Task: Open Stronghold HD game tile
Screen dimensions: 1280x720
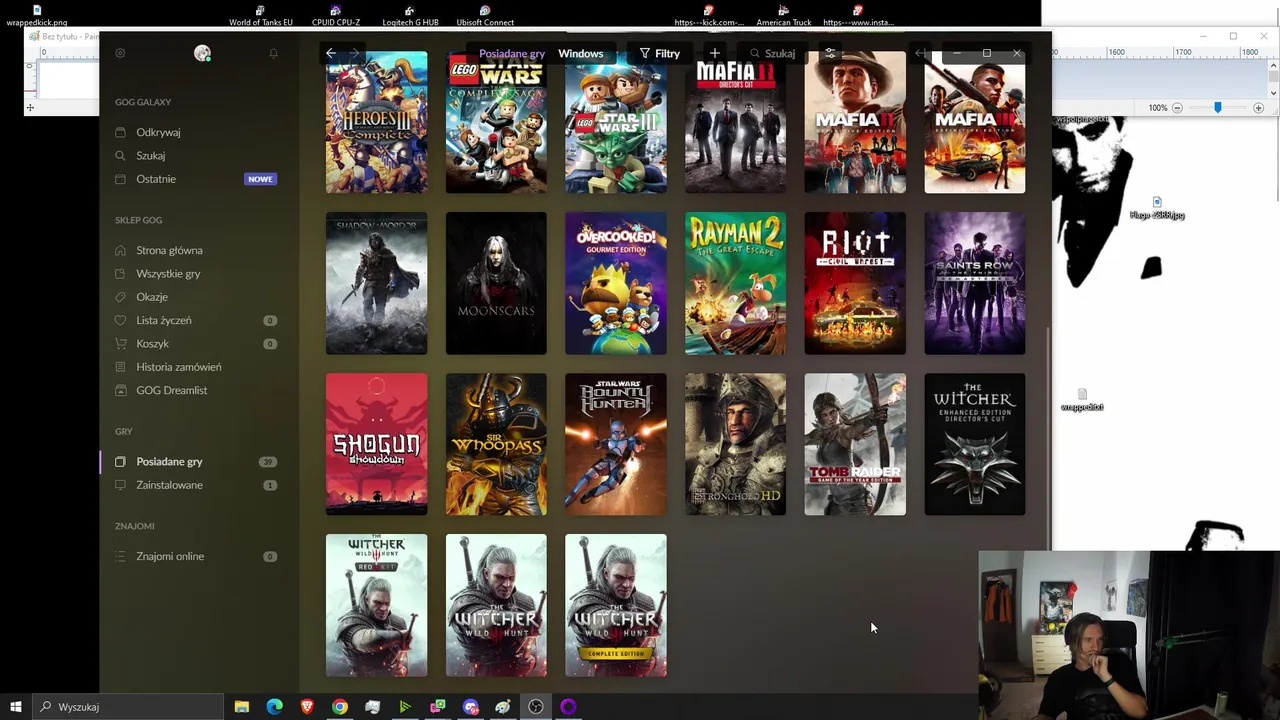Action: [735, 444]
